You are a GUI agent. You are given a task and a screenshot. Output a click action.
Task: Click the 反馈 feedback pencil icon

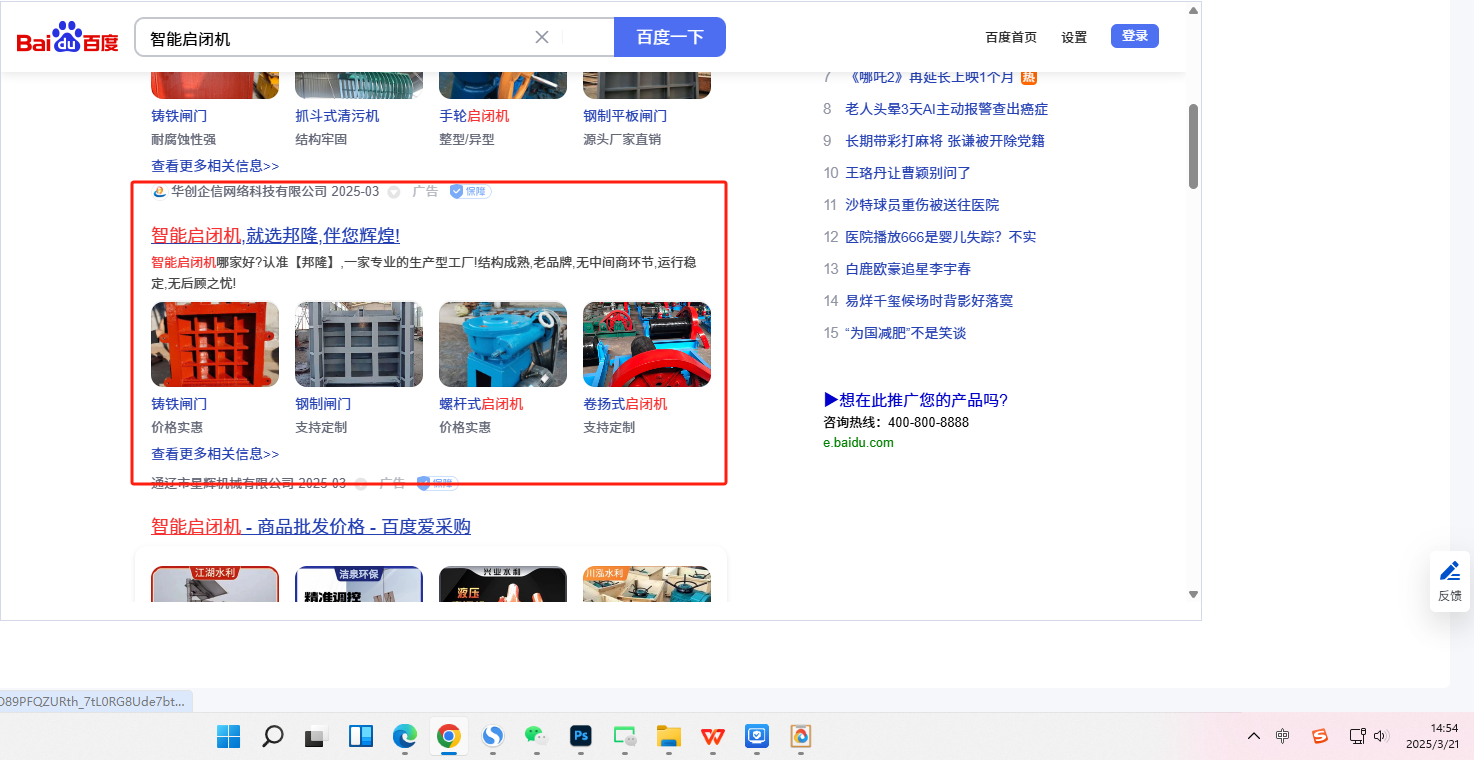click(x=1449, y=572)
